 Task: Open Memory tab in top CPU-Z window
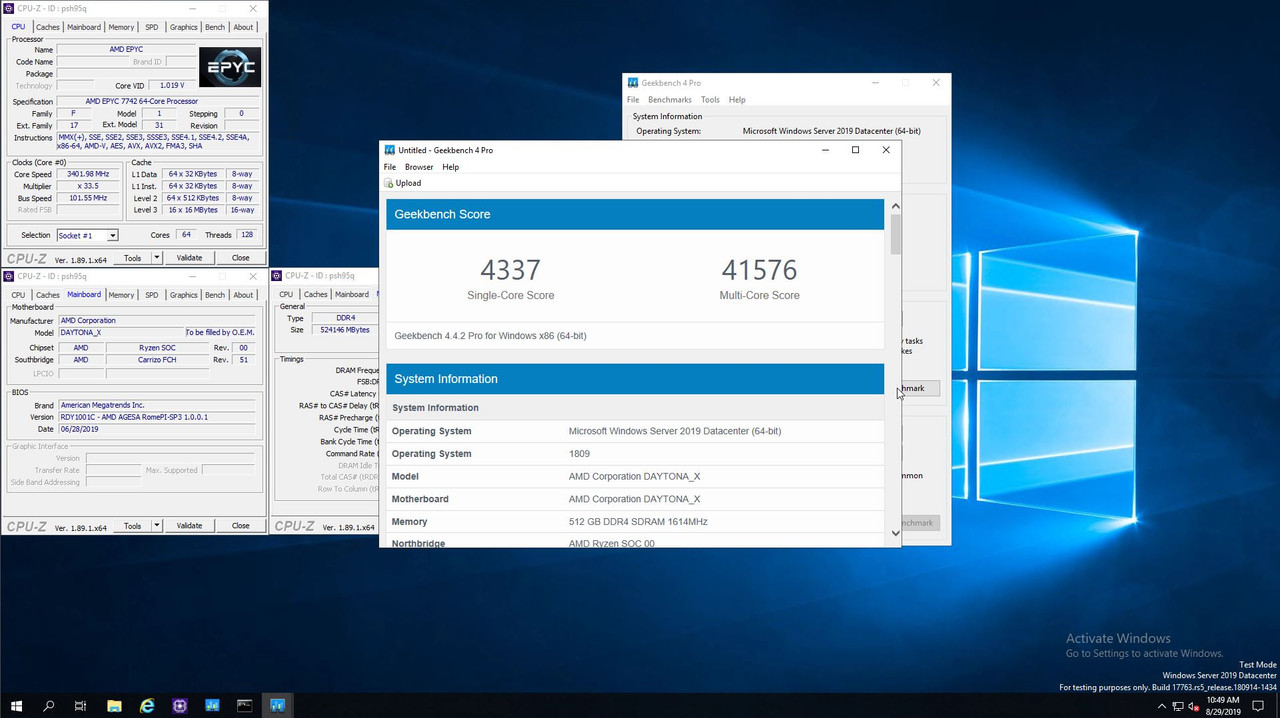click(x=122, y=27)
